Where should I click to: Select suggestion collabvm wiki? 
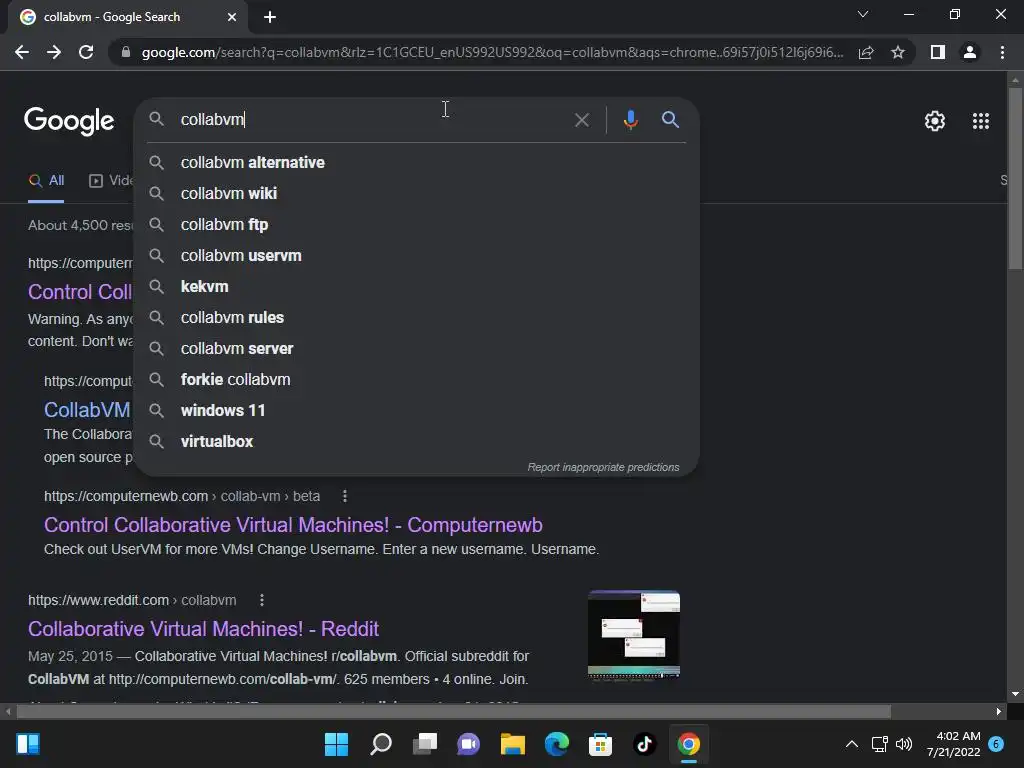417,193
